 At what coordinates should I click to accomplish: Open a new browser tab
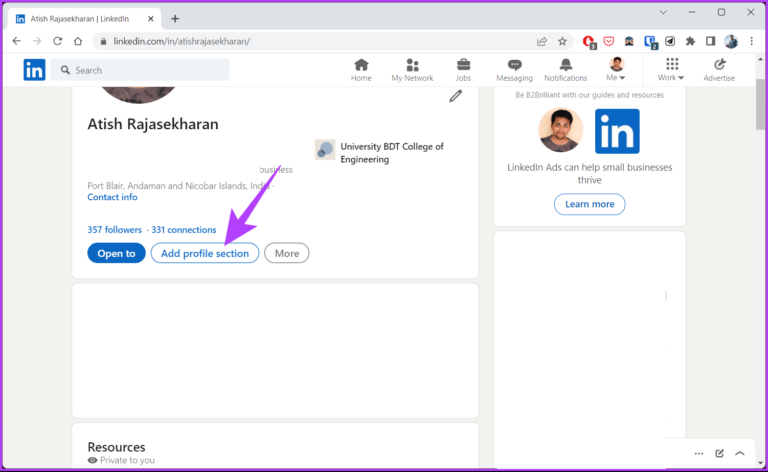tap(175, 19)
